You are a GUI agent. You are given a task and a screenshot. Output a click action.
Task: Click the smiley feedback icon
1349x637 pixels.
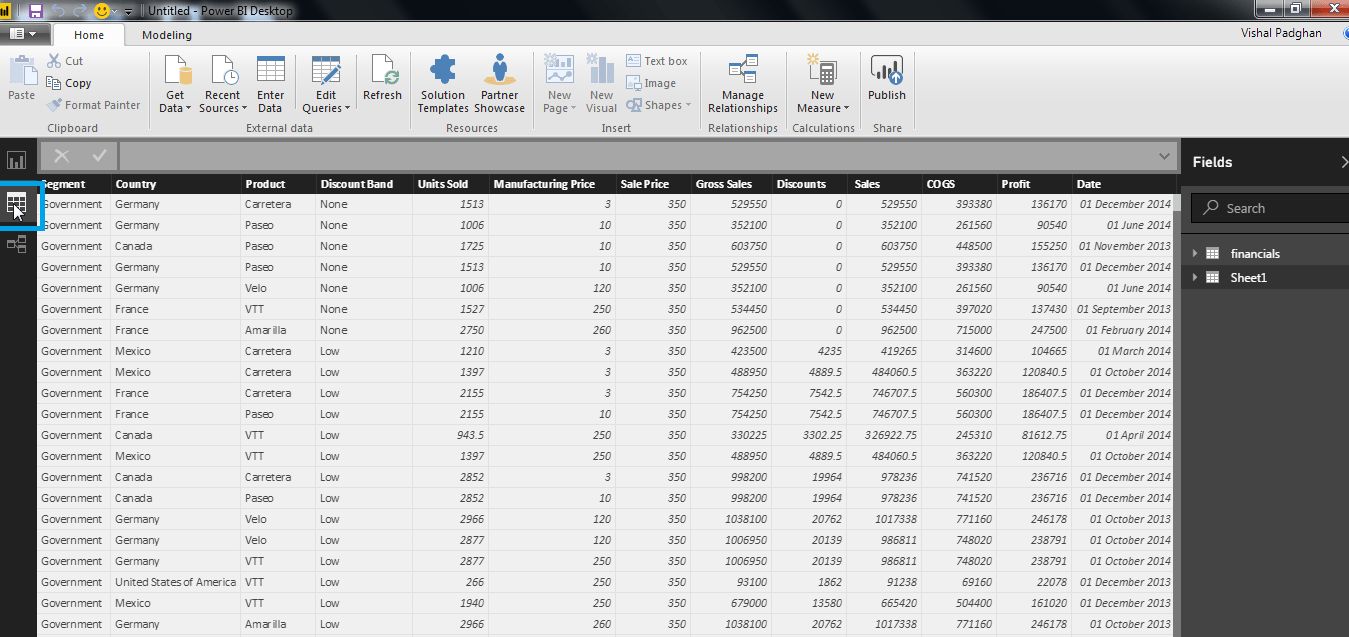pyautogui.click(x=102, y=11)
